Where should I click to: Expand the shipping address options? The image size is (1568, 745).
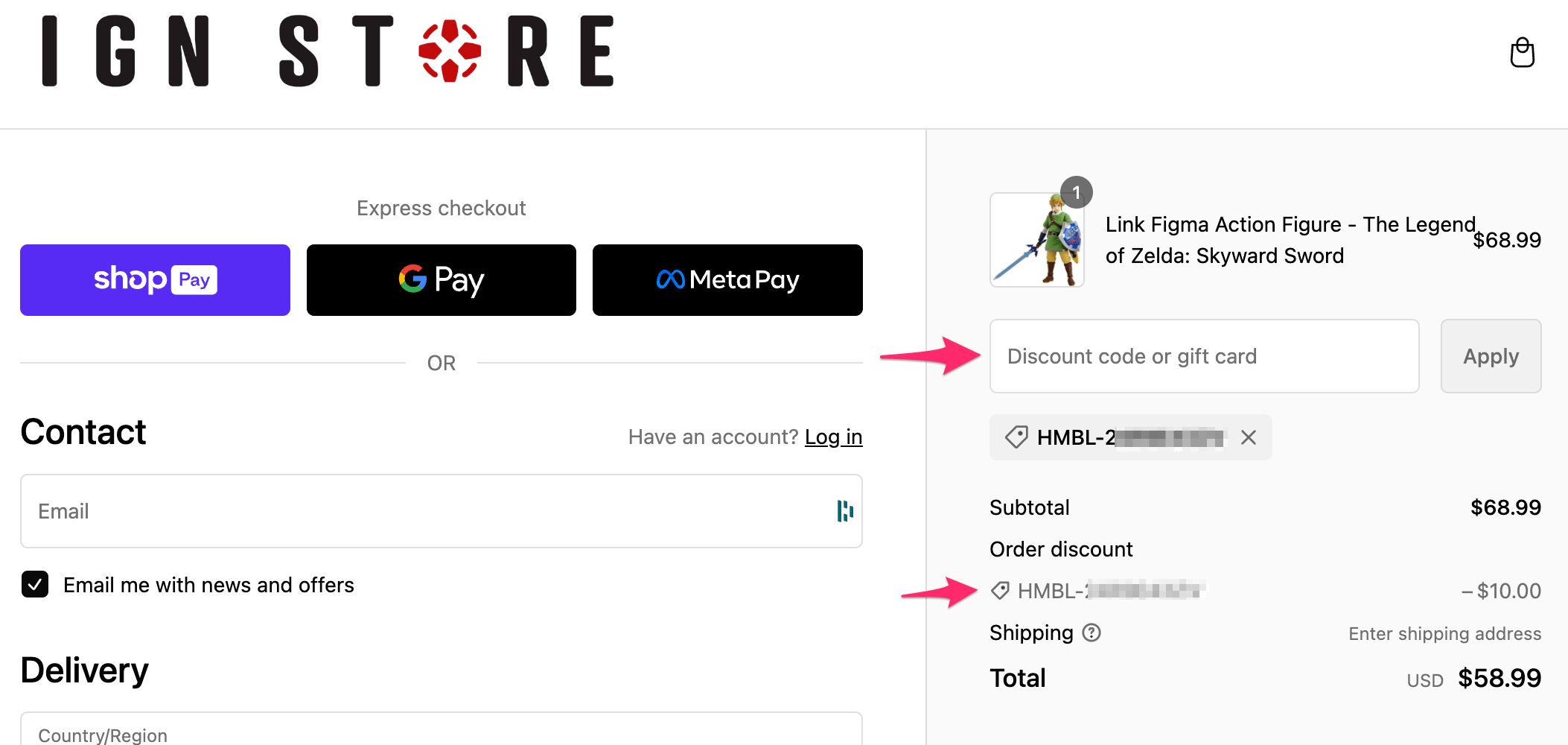pyautogui.click(x=1444, y=633)
